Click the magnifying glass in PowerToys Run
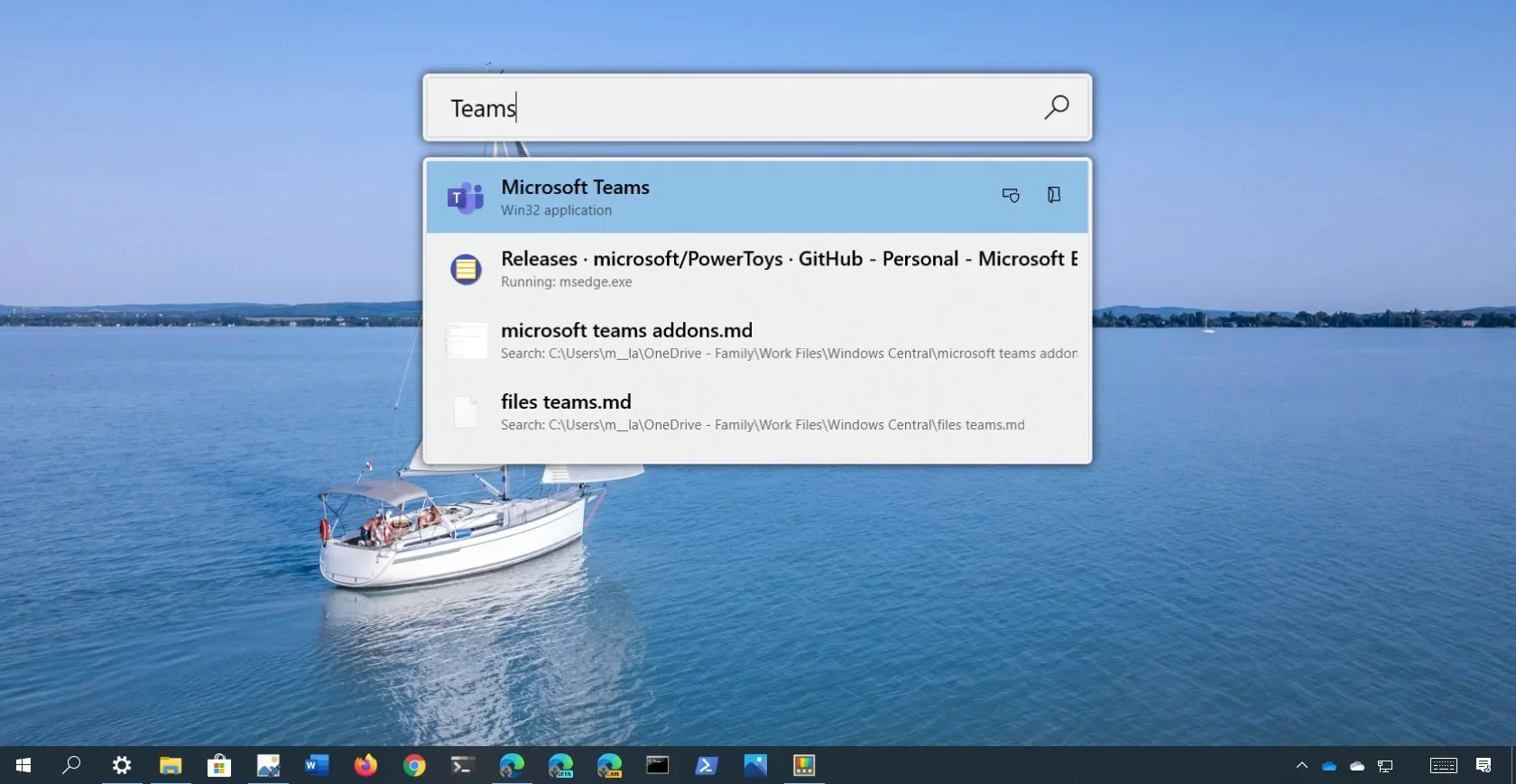Viewport: 1516px width, 784px height. (x=1056, y=107)
